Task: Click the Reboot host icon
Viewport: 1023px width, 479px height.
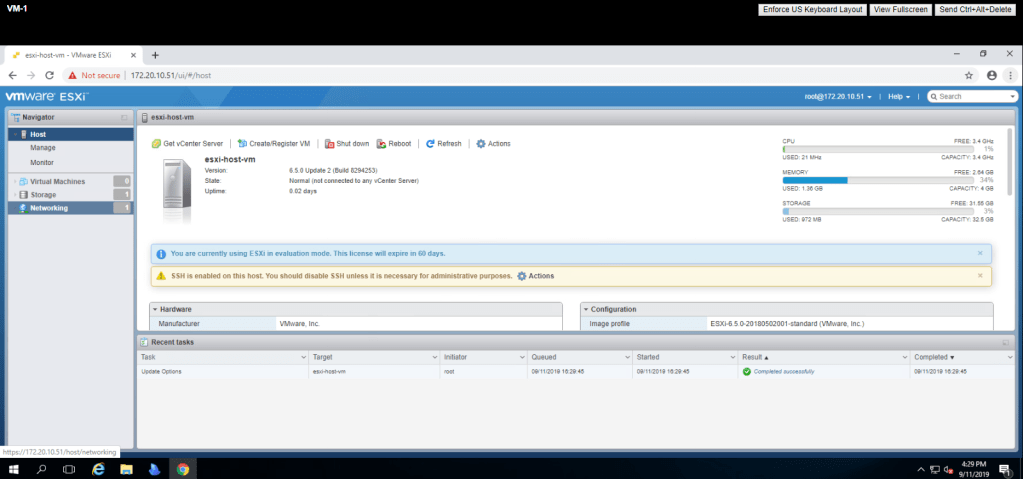Action: (x=382, y=144)
